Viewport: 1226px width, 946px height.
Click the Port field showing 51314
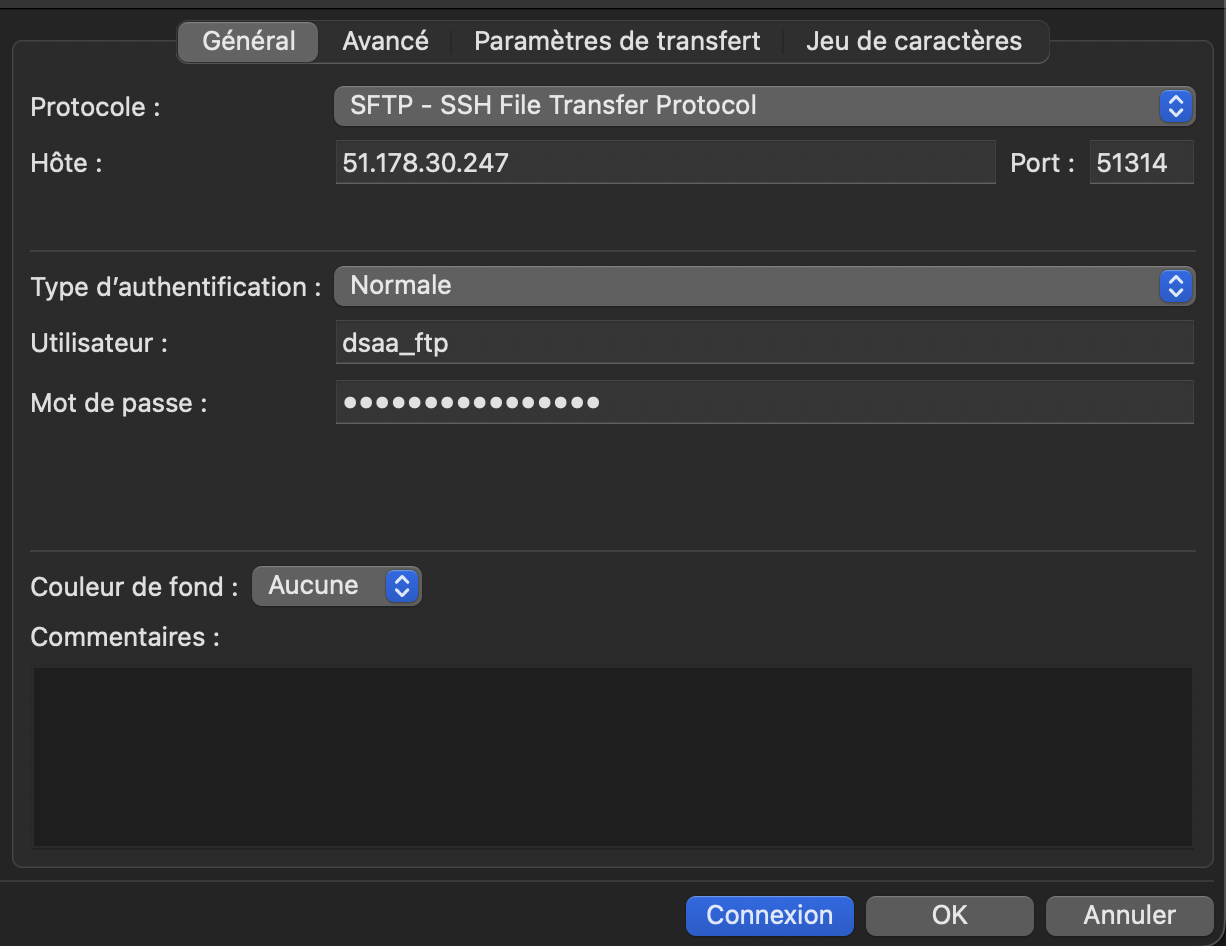(1141, 163)
